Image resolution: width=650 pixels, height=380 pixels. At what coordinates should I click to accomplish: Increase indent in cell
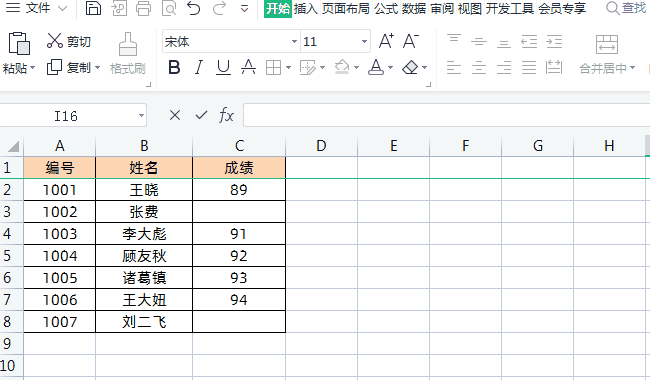click(x=554, y=41)
